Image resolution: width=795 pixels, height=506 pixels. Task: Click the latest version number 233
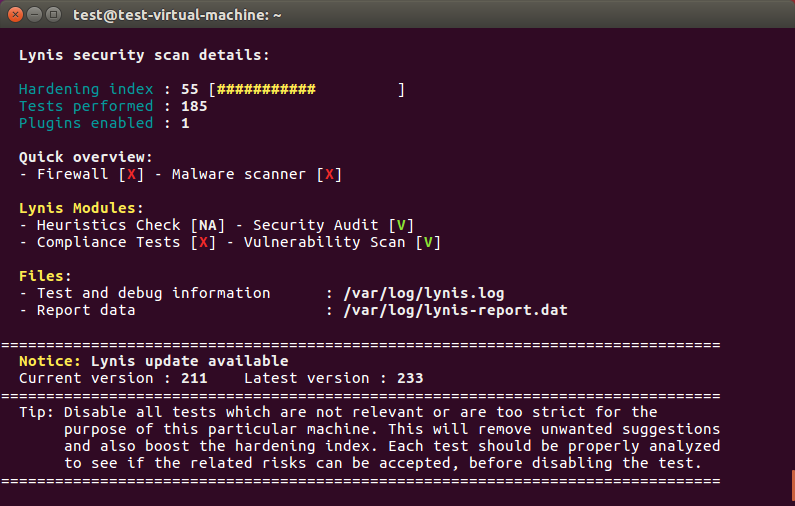tap(409, 378)
